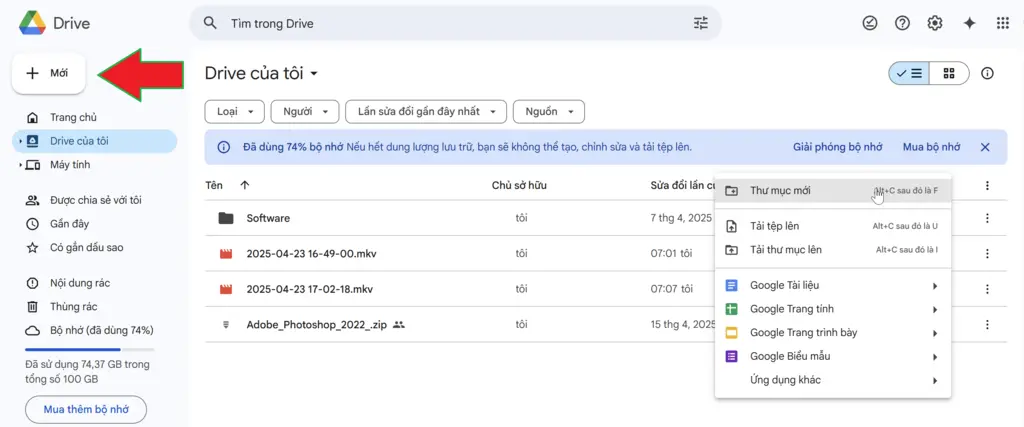This screenshot has width=1024, height=427.
Task: Expand the Drive của tôi title dropdown
Action: pos(314,74)
